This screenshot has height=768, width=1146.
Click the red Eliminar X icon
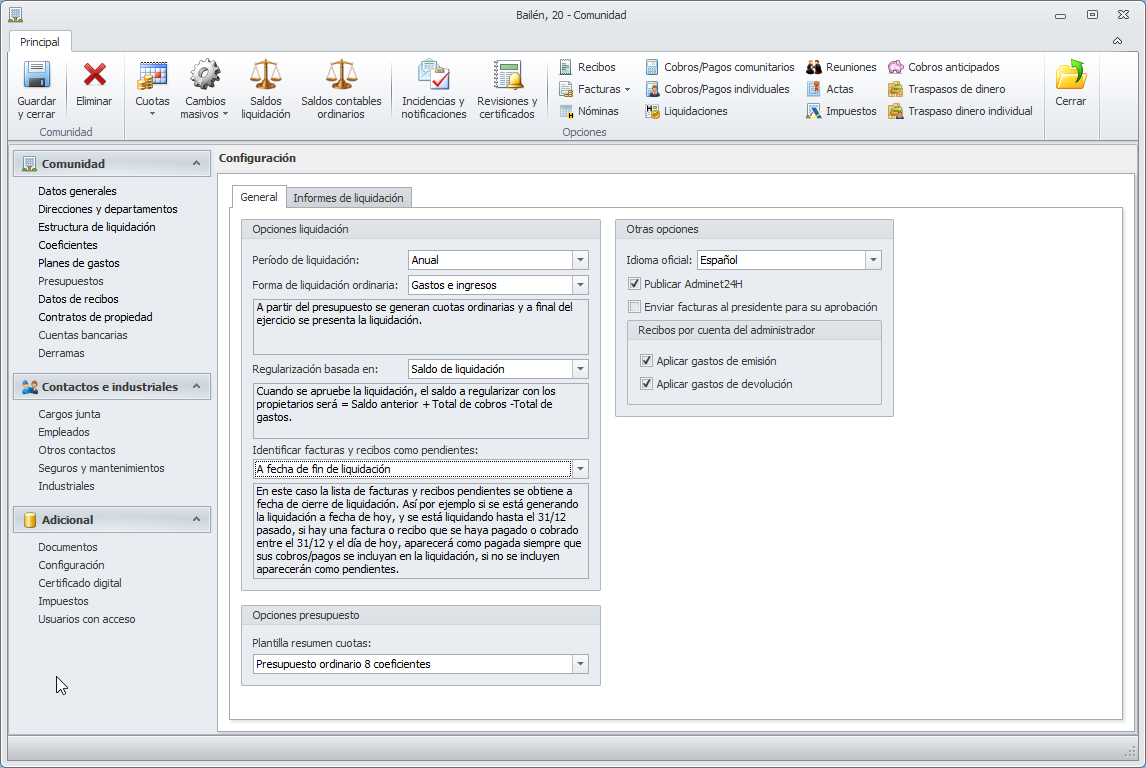pyautogui.click(x=94, y=75)
